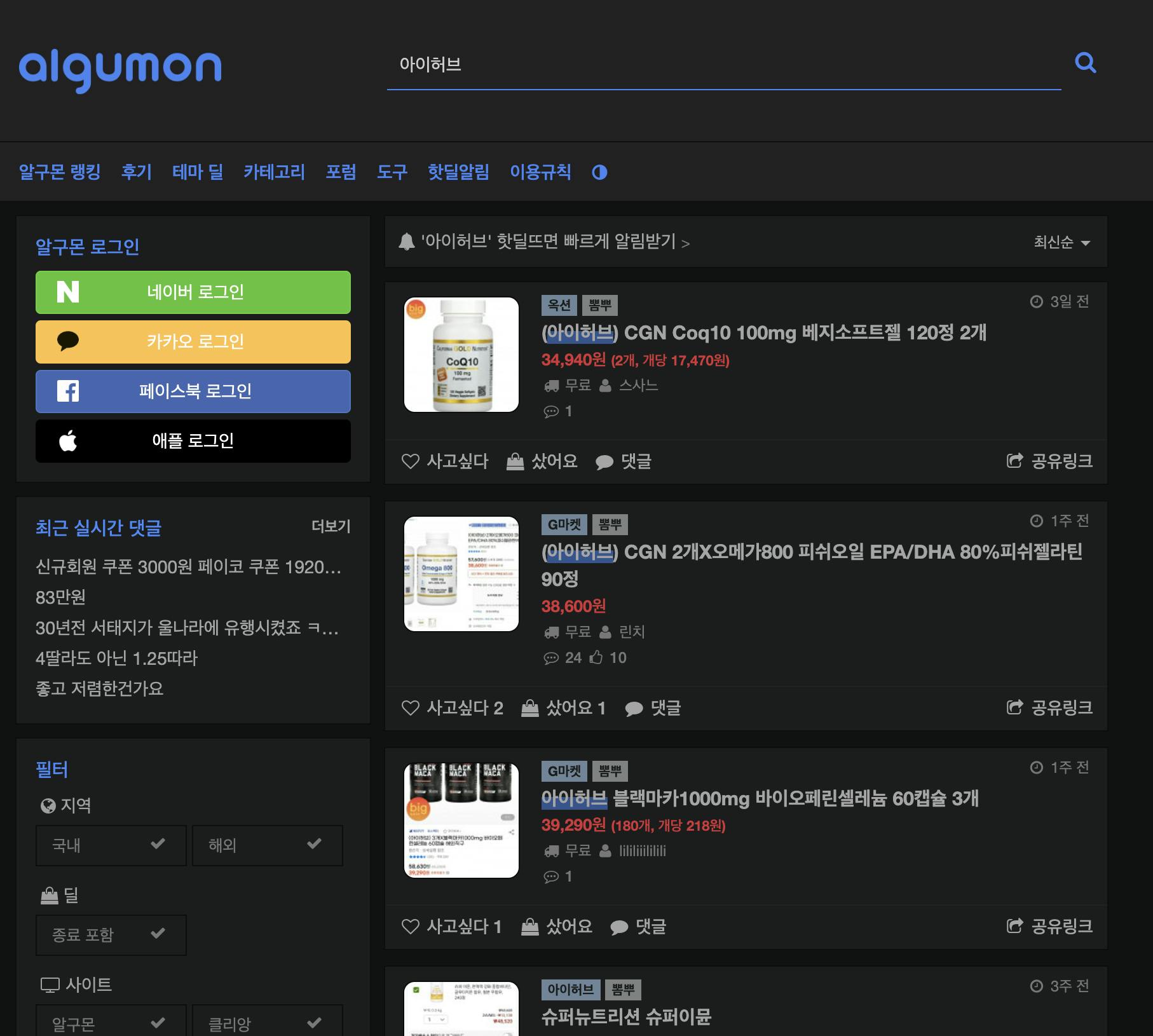Toggle dark mode contrast icon
This screenshot has height=1036, width=1153.
pos(599,172)
